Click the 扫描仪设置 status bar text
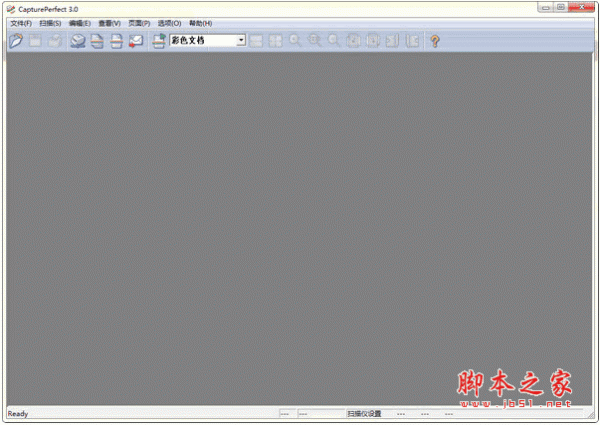Image resolution: width=600 pixels, height=425 pixels. coord(364,414)
